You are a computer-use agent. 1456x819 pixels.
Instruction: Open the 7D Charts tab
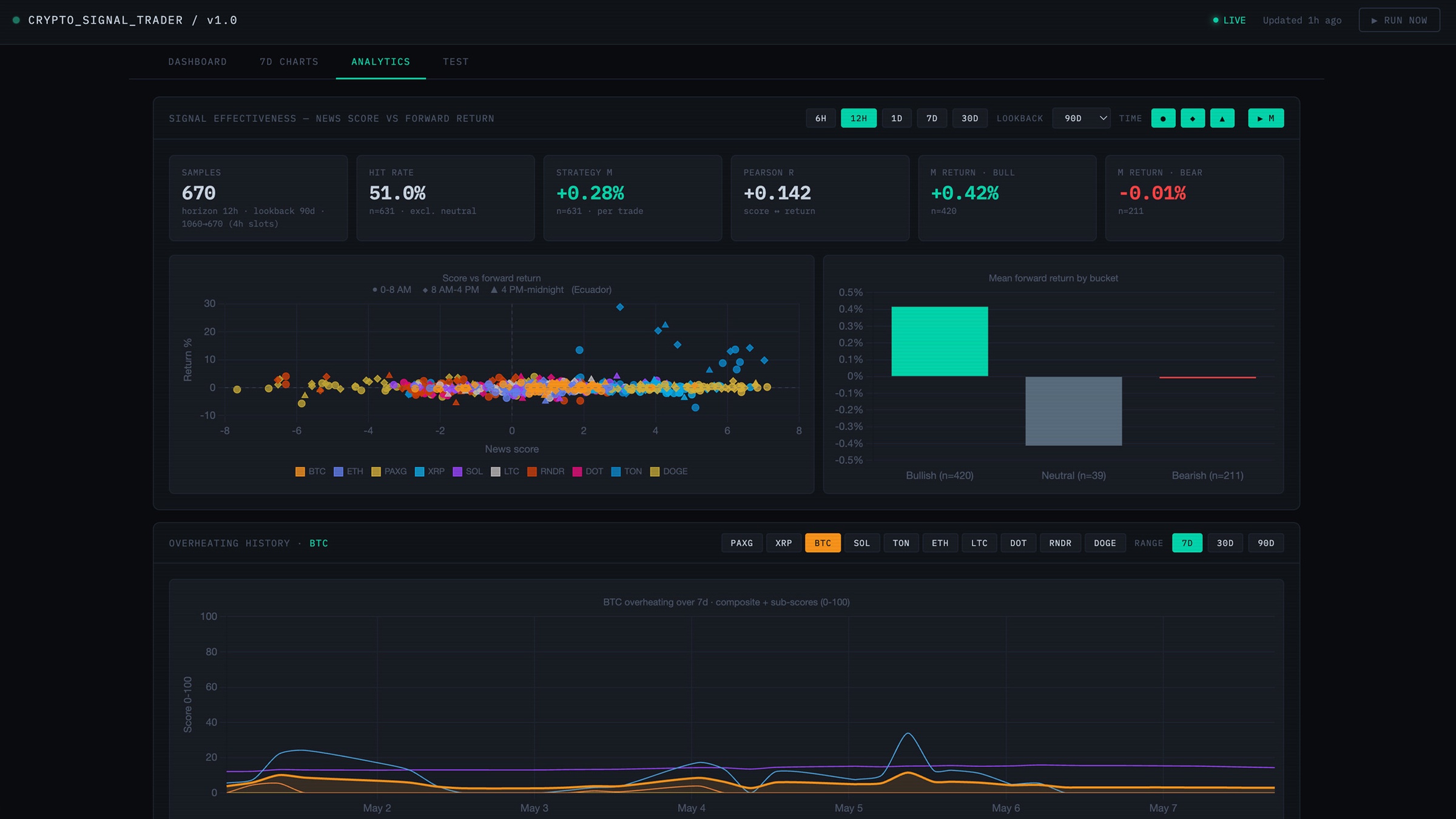pyautogui.click(x=289, y=62)
